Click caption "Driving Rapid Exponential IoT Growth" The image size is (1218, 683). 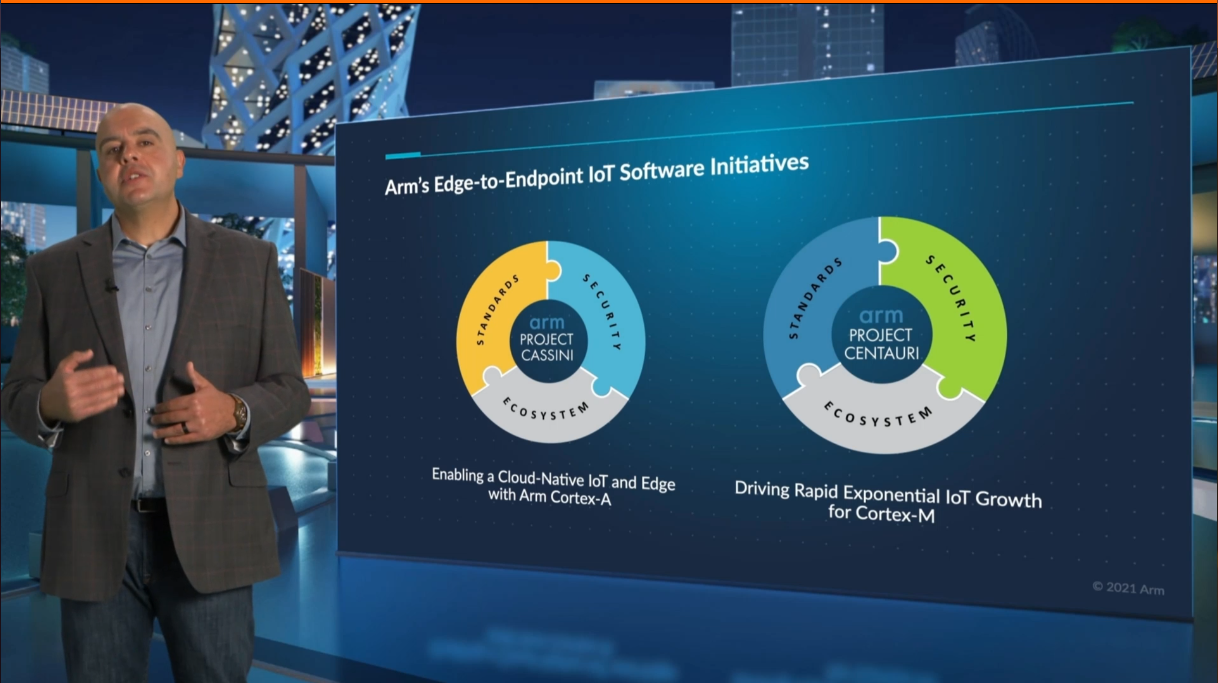(x=888, y=493)
